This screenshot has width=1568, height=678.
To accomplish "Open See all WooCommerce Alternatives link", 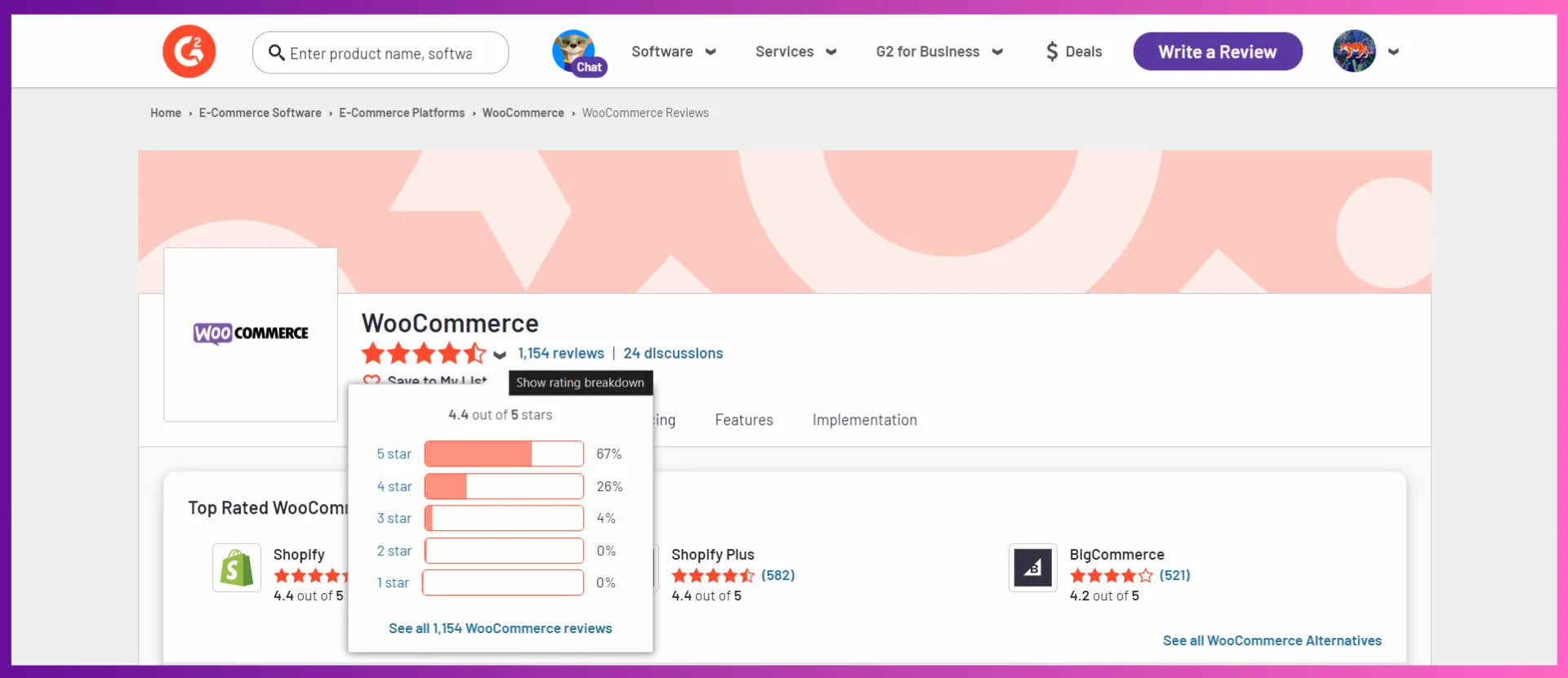I will pos(1272,641).
